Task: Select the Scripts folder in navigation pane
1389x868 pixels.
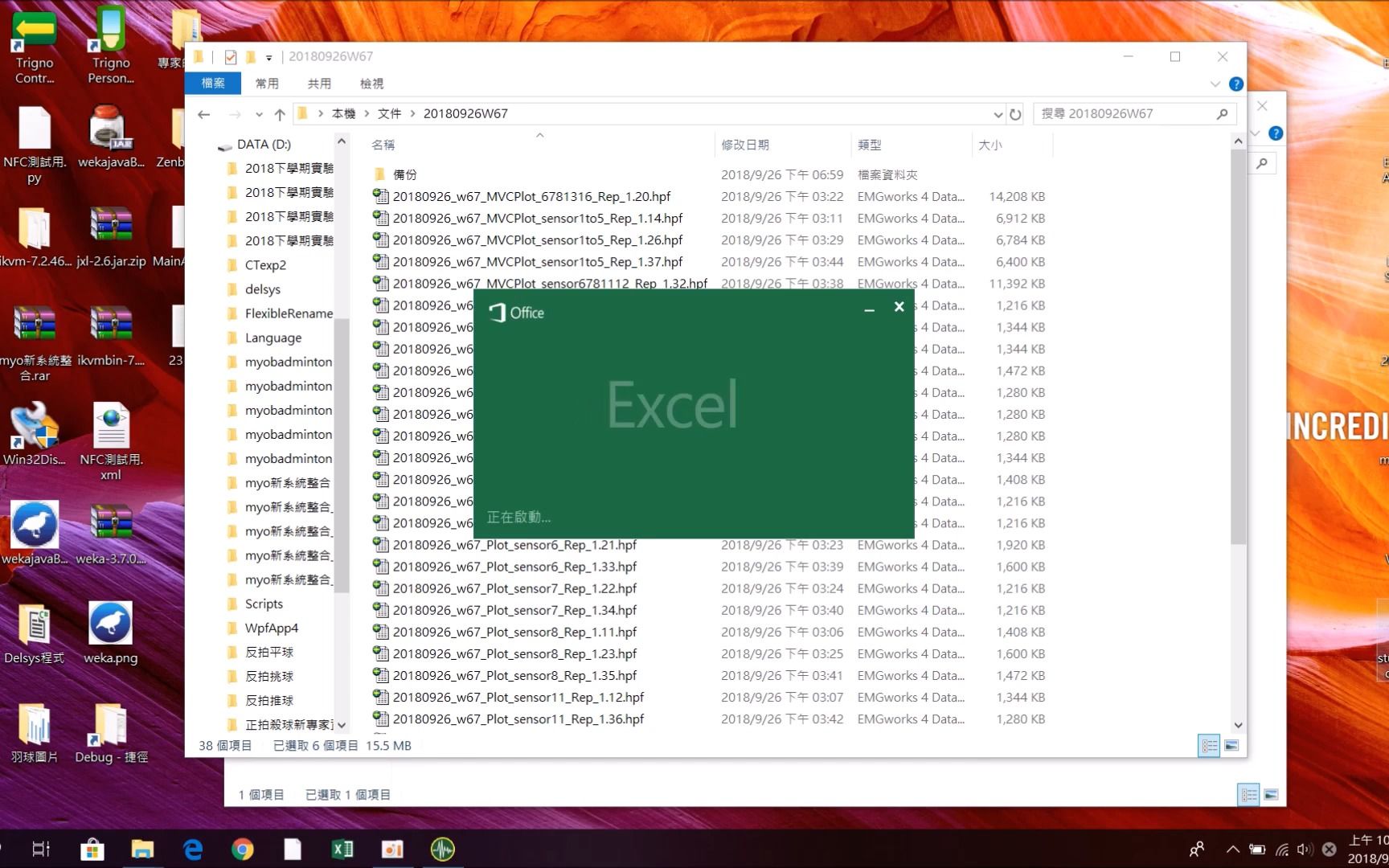Action: [x=264, y=604]
